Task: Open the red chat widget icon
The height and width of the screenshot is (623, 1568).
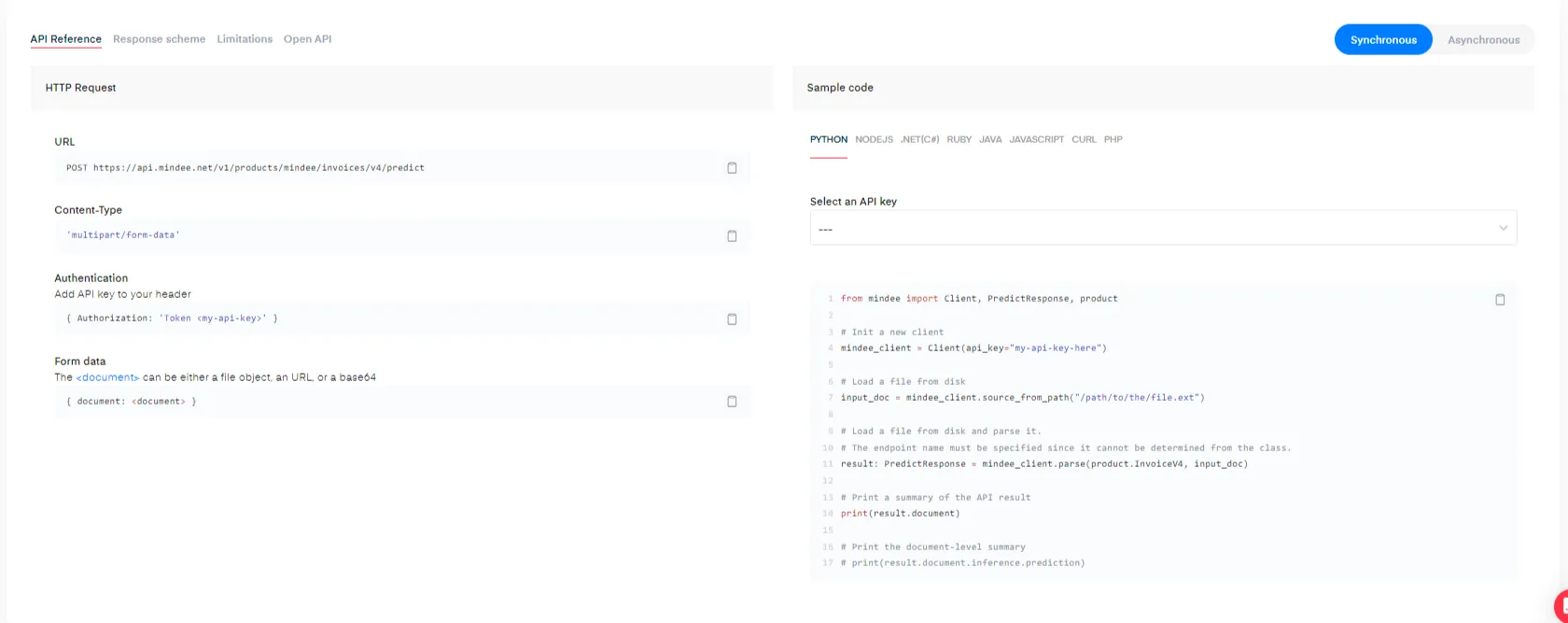Action: (1560, 606)
